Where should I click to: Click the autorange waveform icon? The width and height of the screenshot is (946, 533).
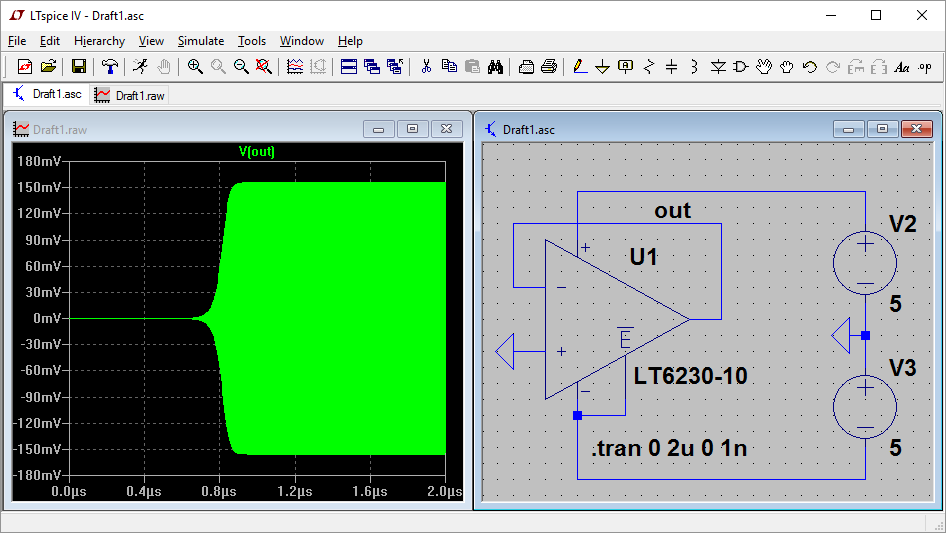point(295,66)
